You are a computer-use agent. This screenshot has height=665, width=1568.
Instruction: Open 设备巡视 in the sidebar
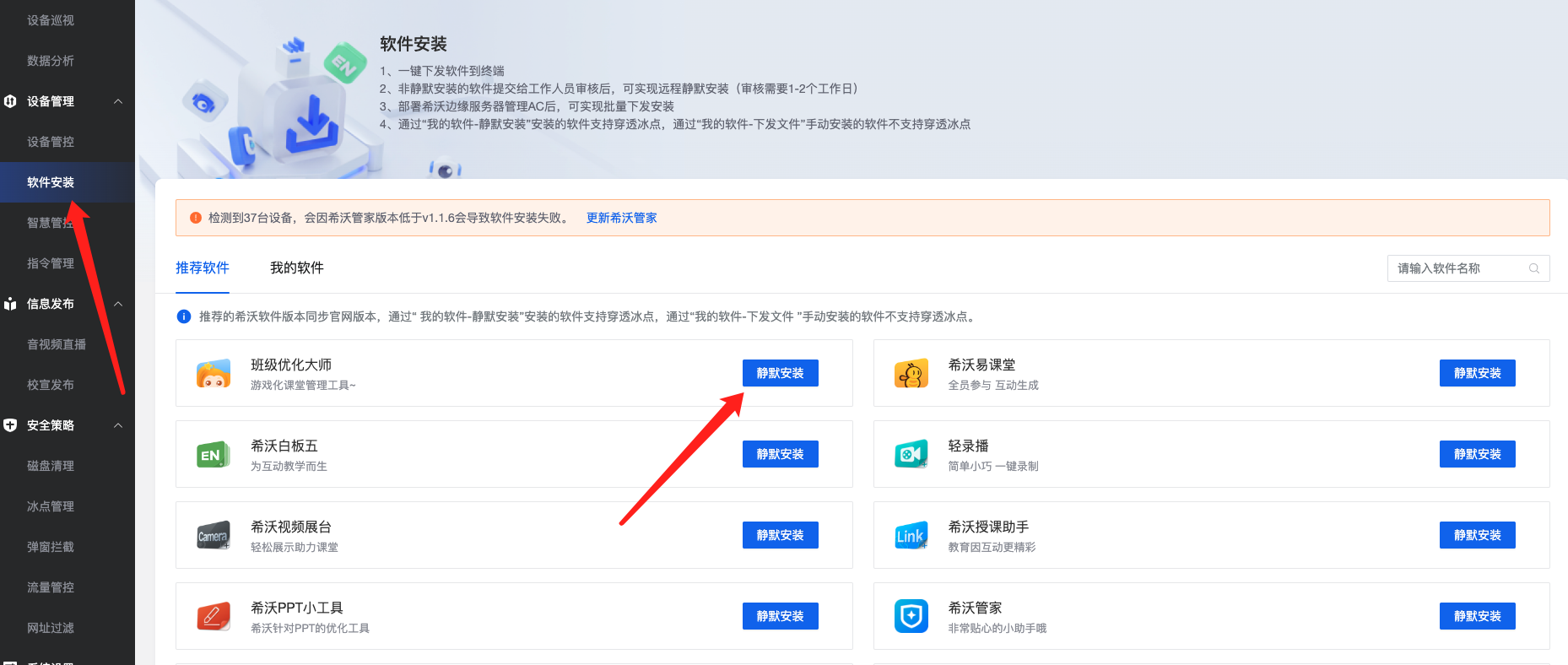click(51, 20)
